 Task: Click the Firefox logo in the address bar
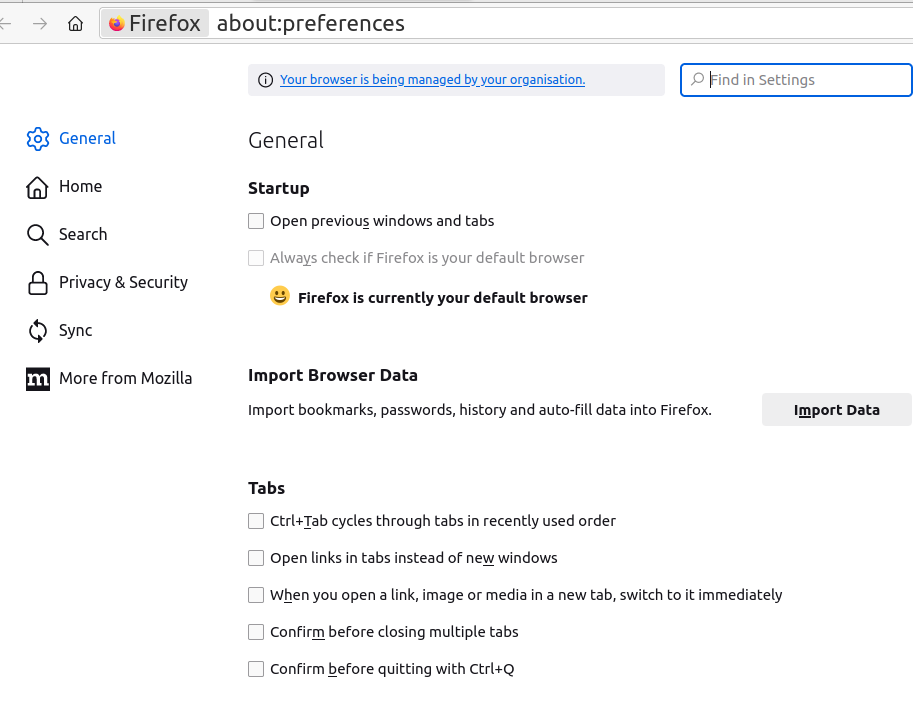point(117,24)
